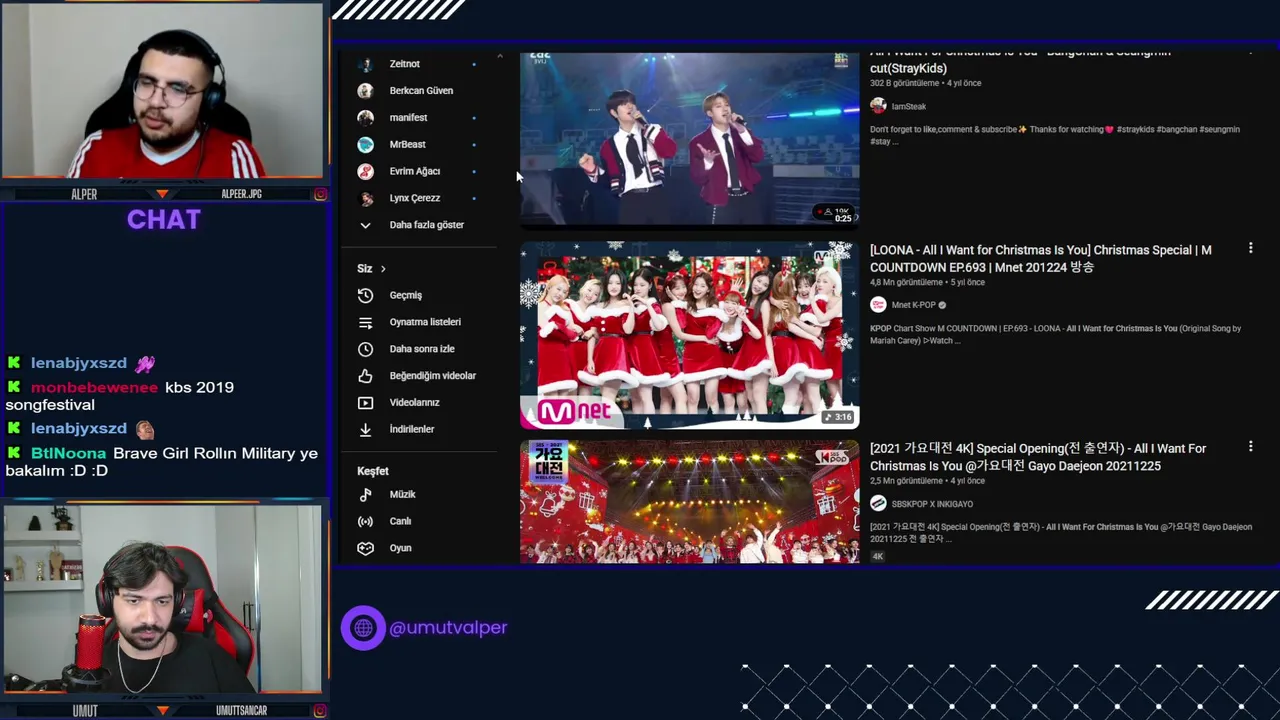Image resolution: width=1280 pixels, height=720 pixels.
Task: Click the IamSteak channel avatar
Action: [x=878, y=106]
